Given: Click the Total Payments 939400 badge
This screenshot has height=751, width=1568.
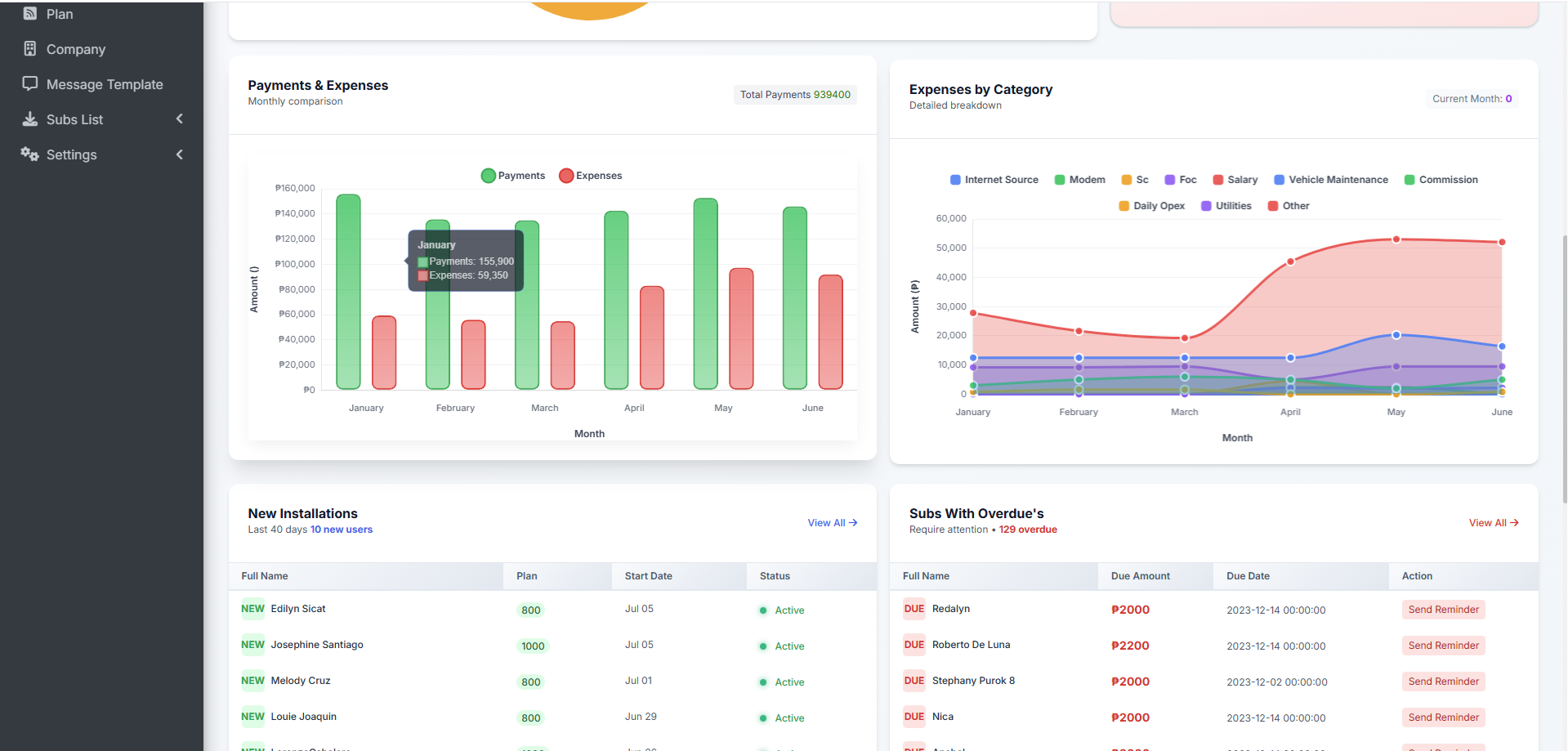Looking at the screenshot, I should point(795,95).
